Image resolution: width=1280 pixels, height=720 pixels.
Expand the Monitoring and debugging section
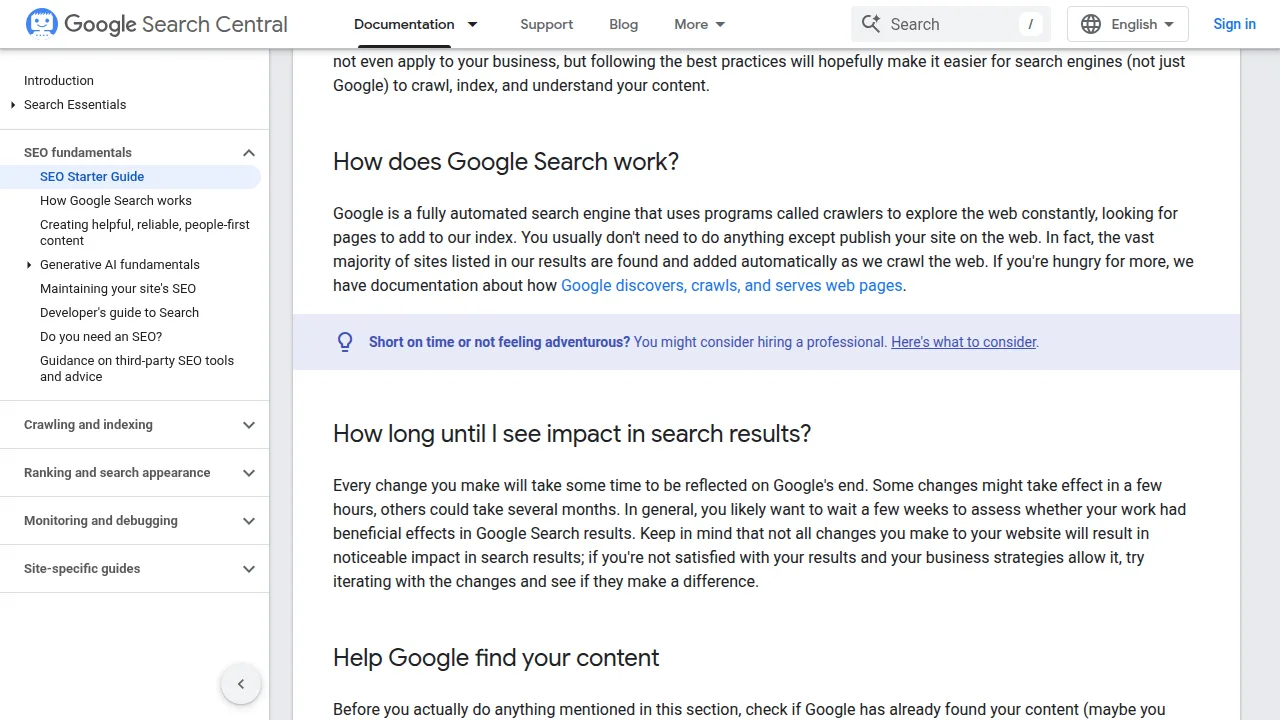coord(249,520)
